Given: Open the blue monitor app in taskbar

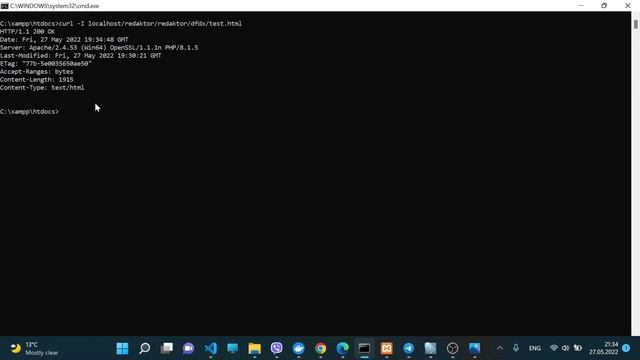Looking at the screenshot, I should coord(233,348).
